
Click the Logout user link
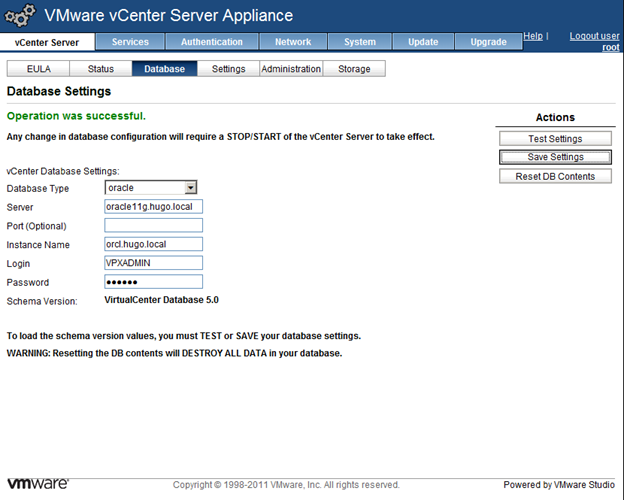click(594, 36)
